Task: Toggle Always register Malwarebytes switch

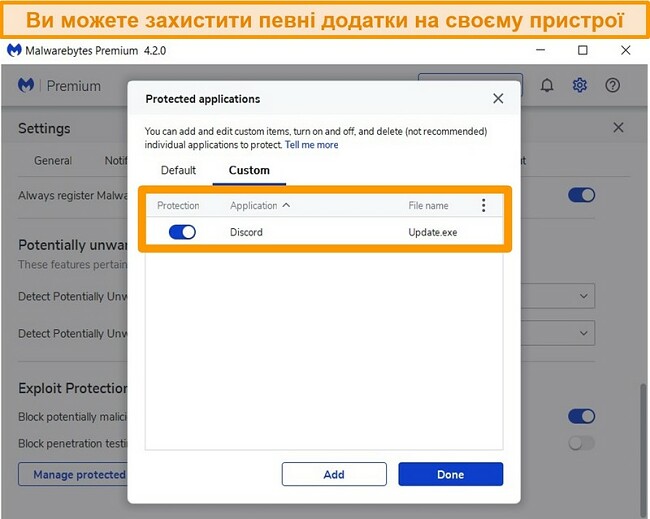Action: pyautogui.click(x=582, y=195)
